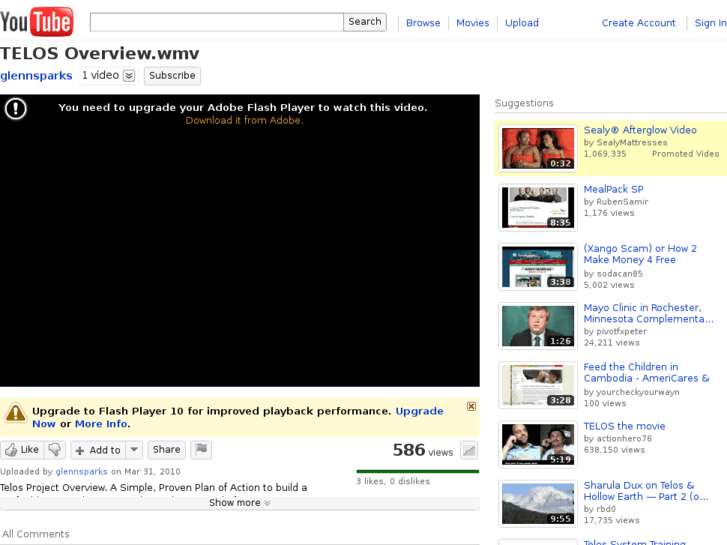The height and width of the screenshot is (545, 727).
Task: Click Xango Scam How 2 Make Money title
Action: coord(640,254)
